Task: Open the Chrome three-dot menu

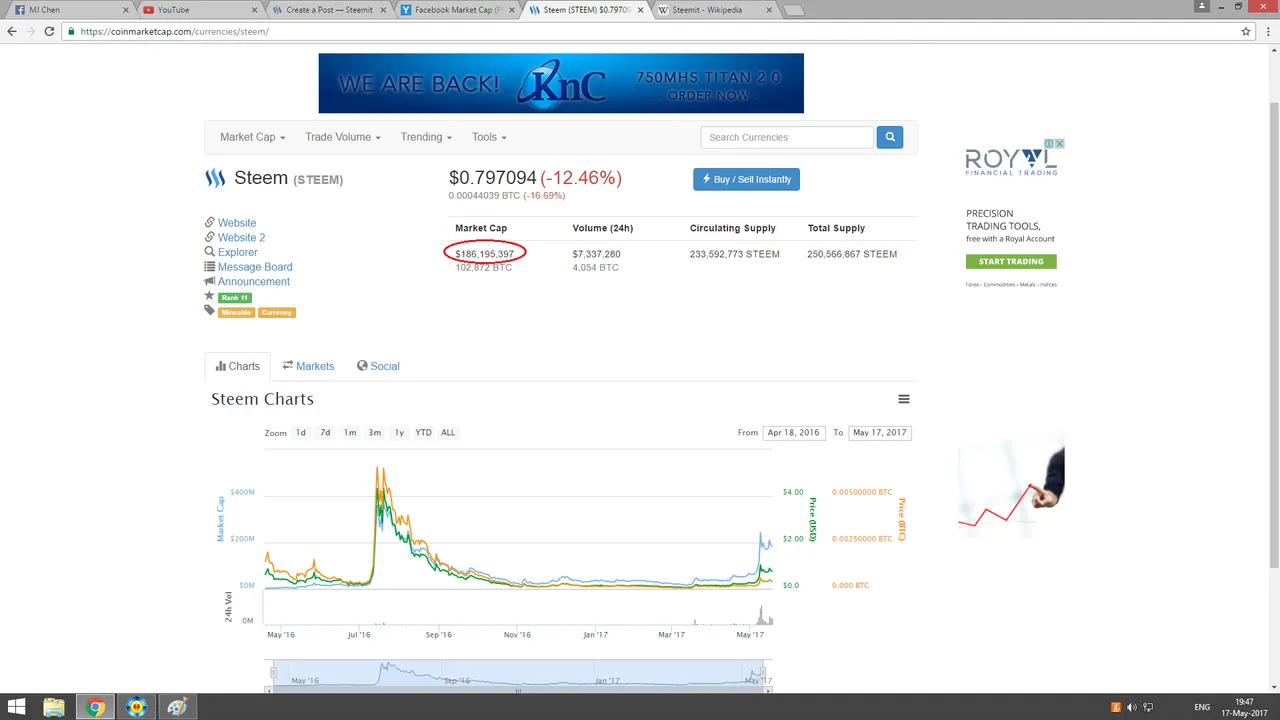Action: click(x=1267, y=31)
